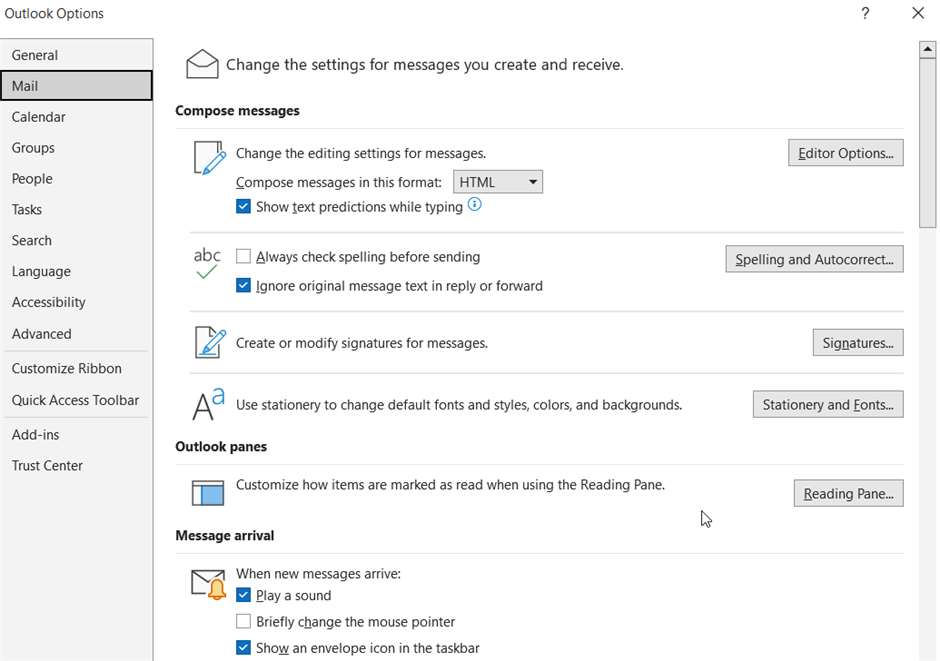Switch to the Calendar settings section

point(38,116)
